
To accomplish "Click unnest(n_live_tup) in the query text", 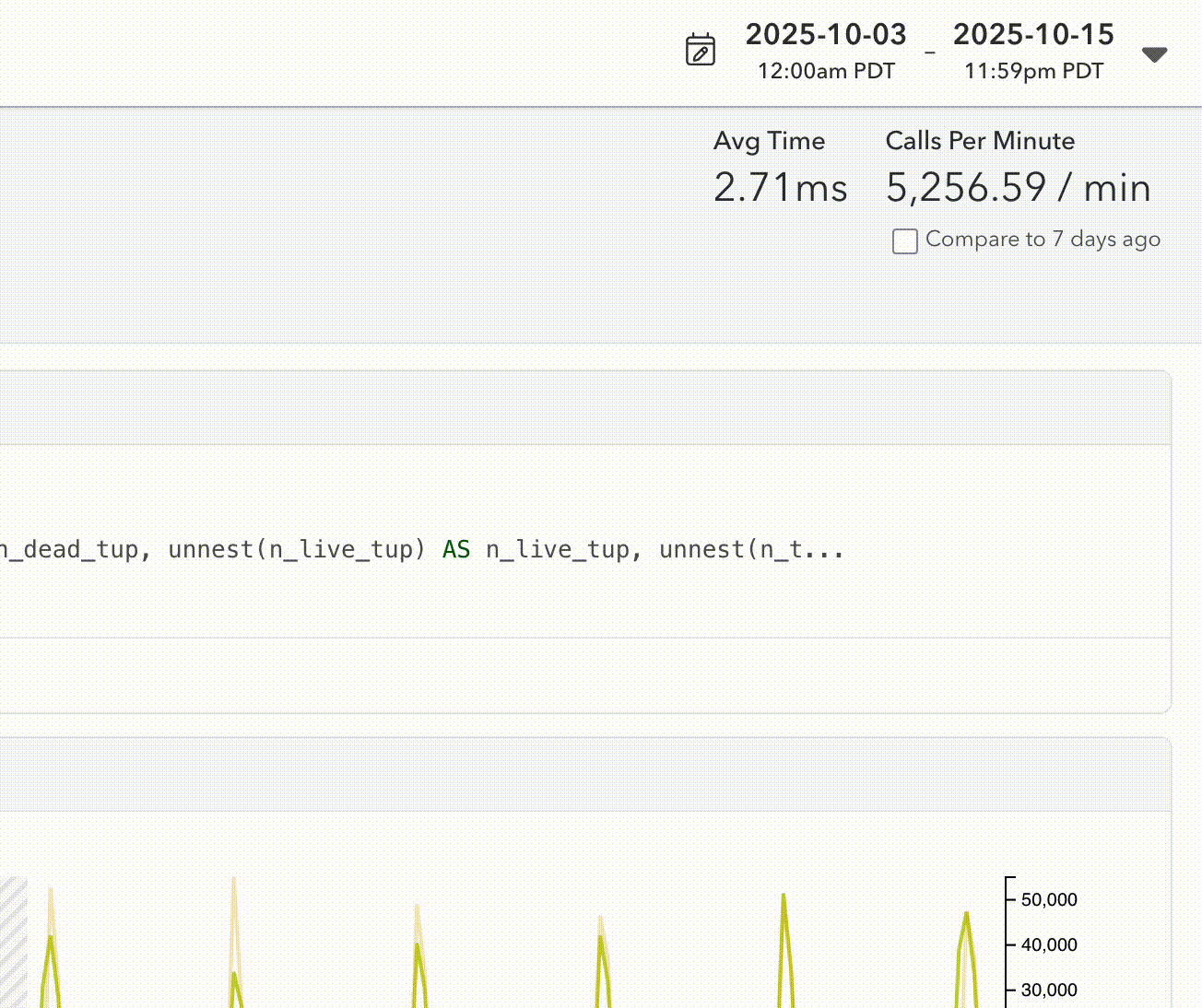I will coord(297,550).
